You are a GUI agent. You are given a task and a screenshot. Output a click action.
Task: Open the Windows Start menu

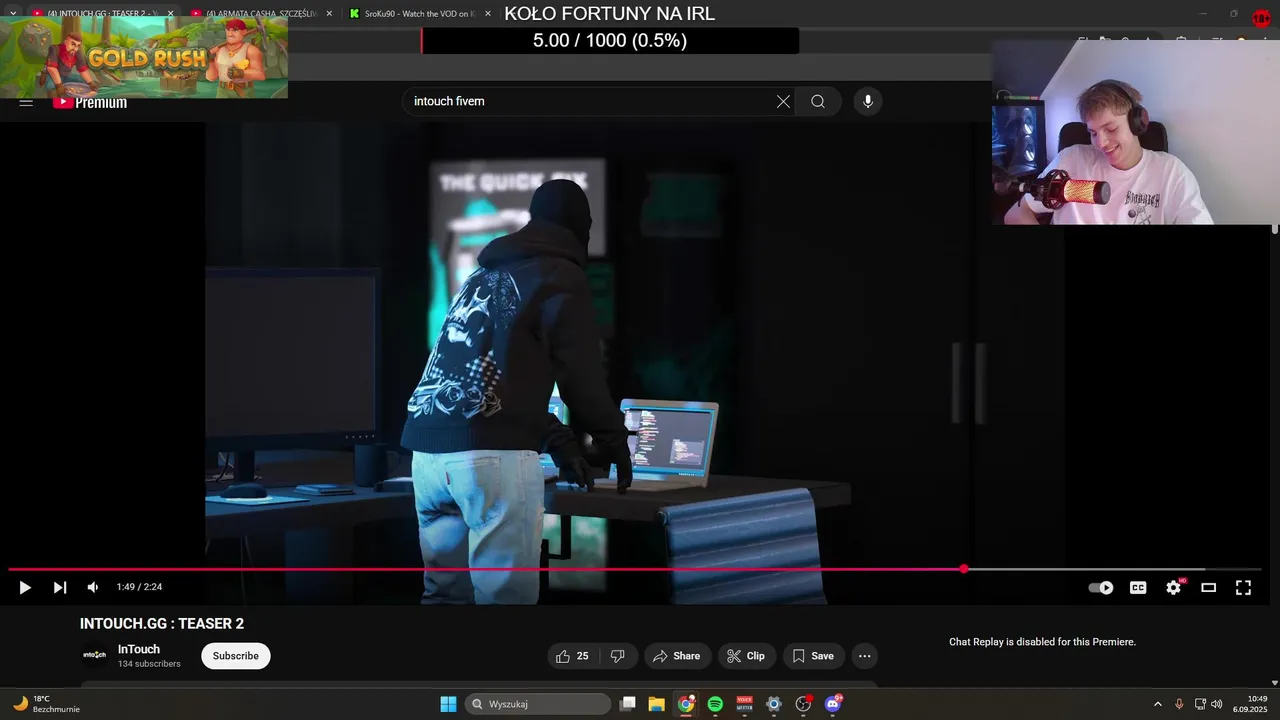click(449, 704)
